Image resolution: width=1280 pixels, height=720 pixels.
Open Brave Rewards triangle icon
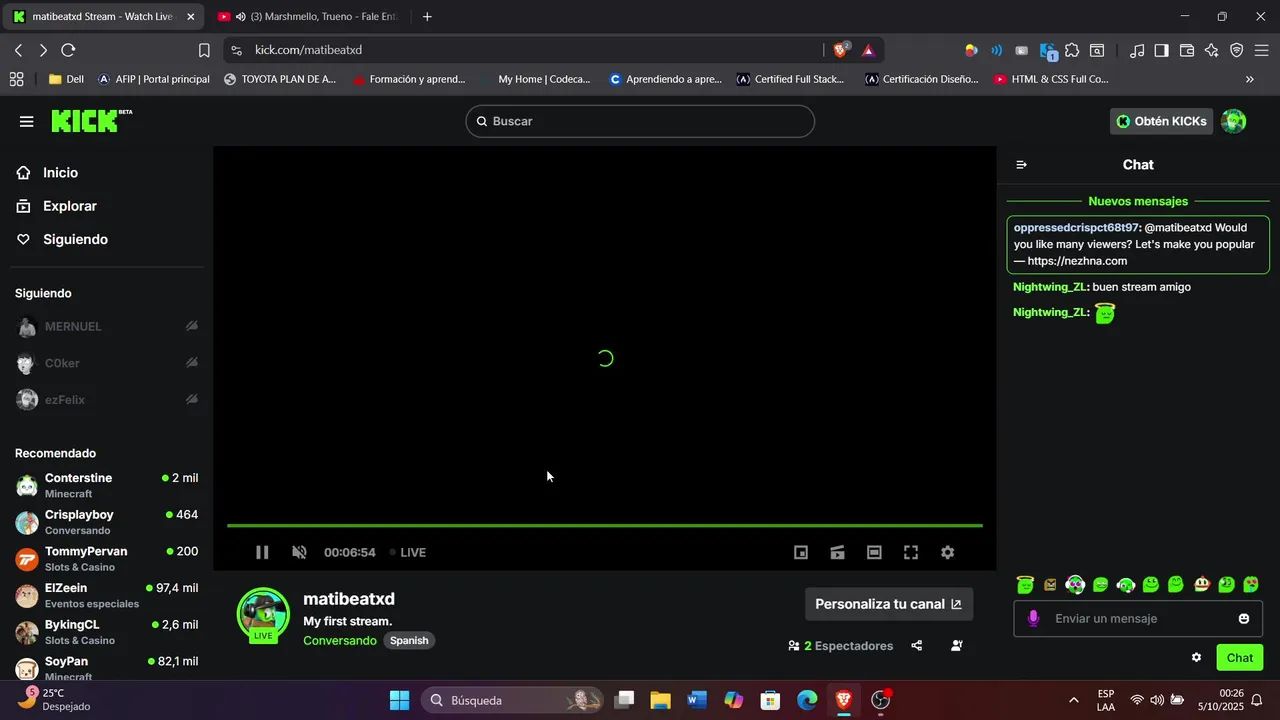(868, 50)
